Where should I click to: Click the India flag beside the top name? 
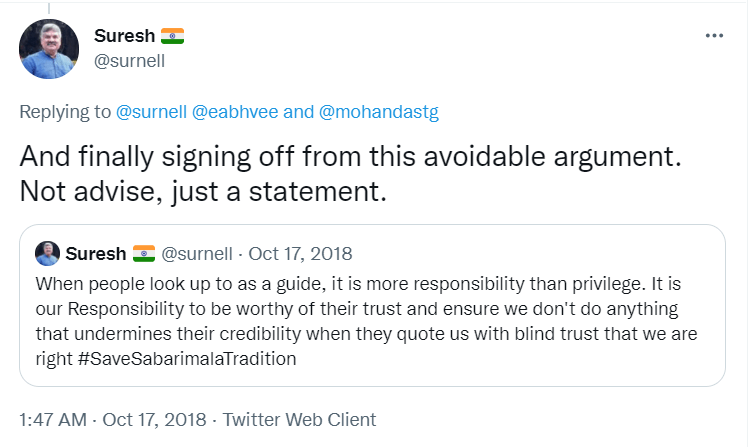[x=173, y=37]
